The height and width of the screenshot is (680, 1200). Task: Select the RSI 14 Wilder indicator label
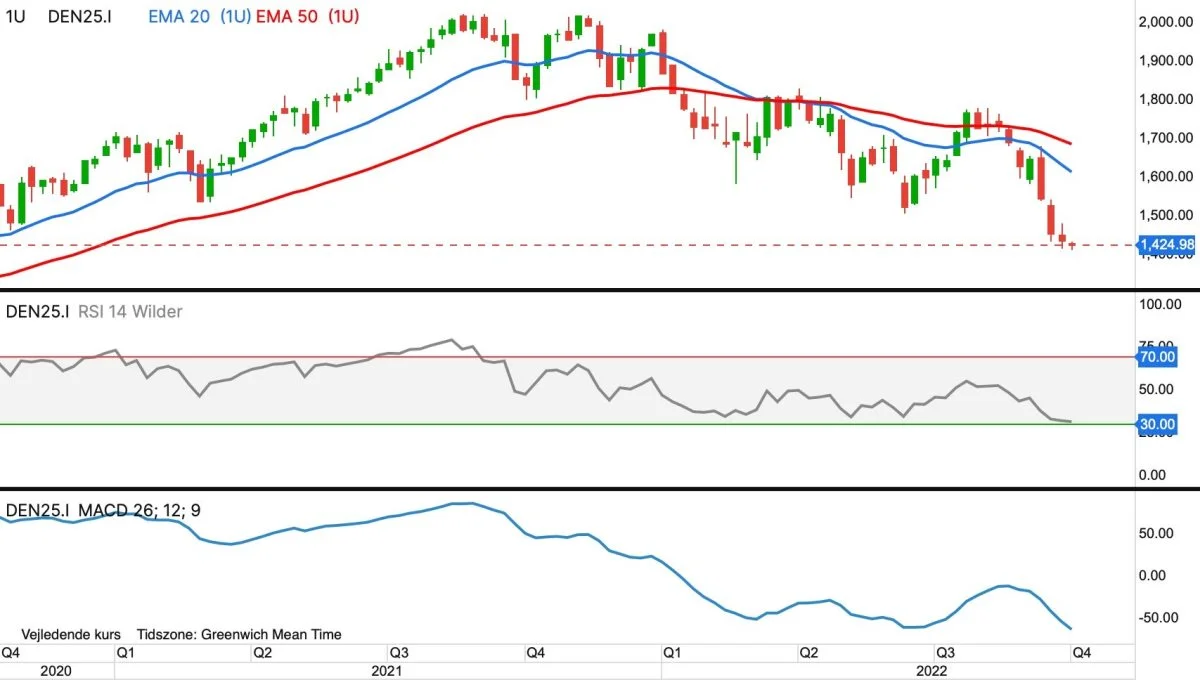click(x=129, y=312)
